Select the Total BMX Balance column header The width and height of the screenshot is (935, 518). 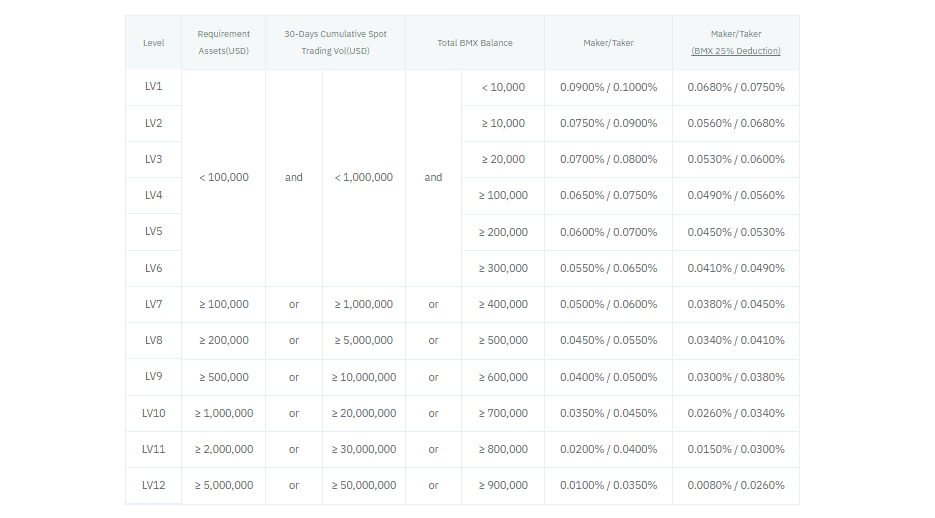(475, 43)
